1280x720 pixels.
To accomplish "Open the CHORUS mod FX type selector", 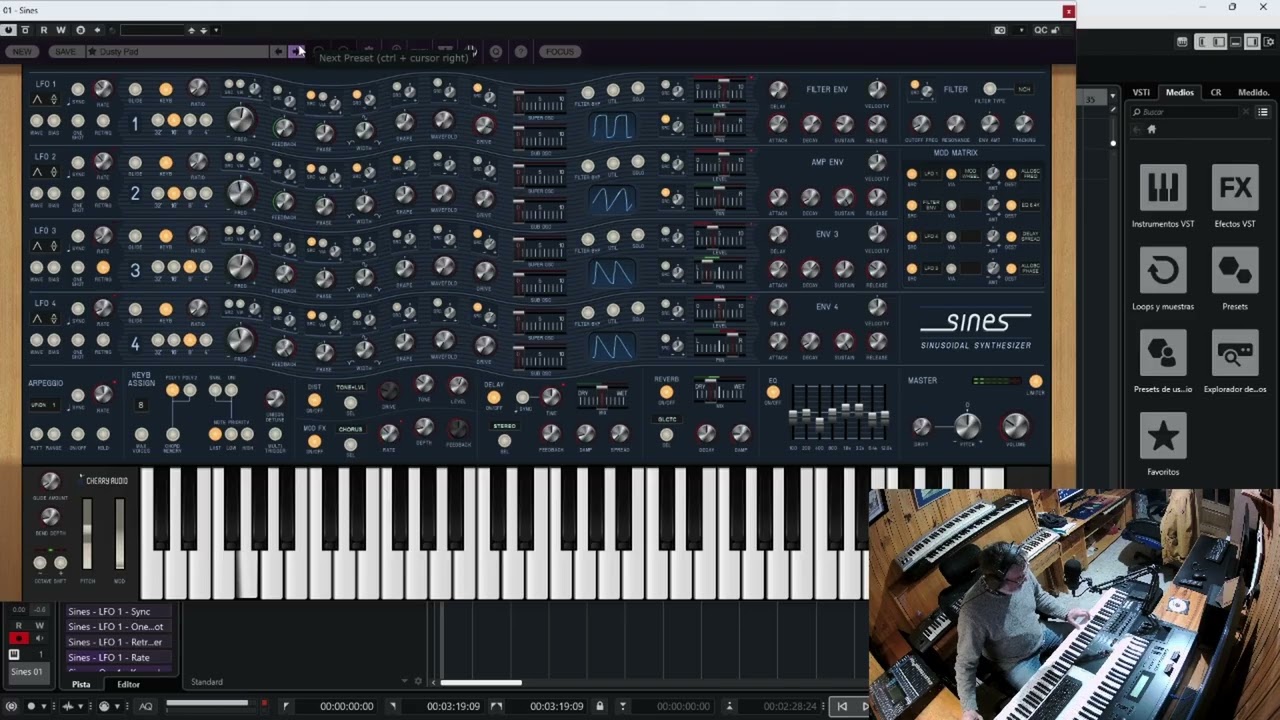I will tap(350, 430).
